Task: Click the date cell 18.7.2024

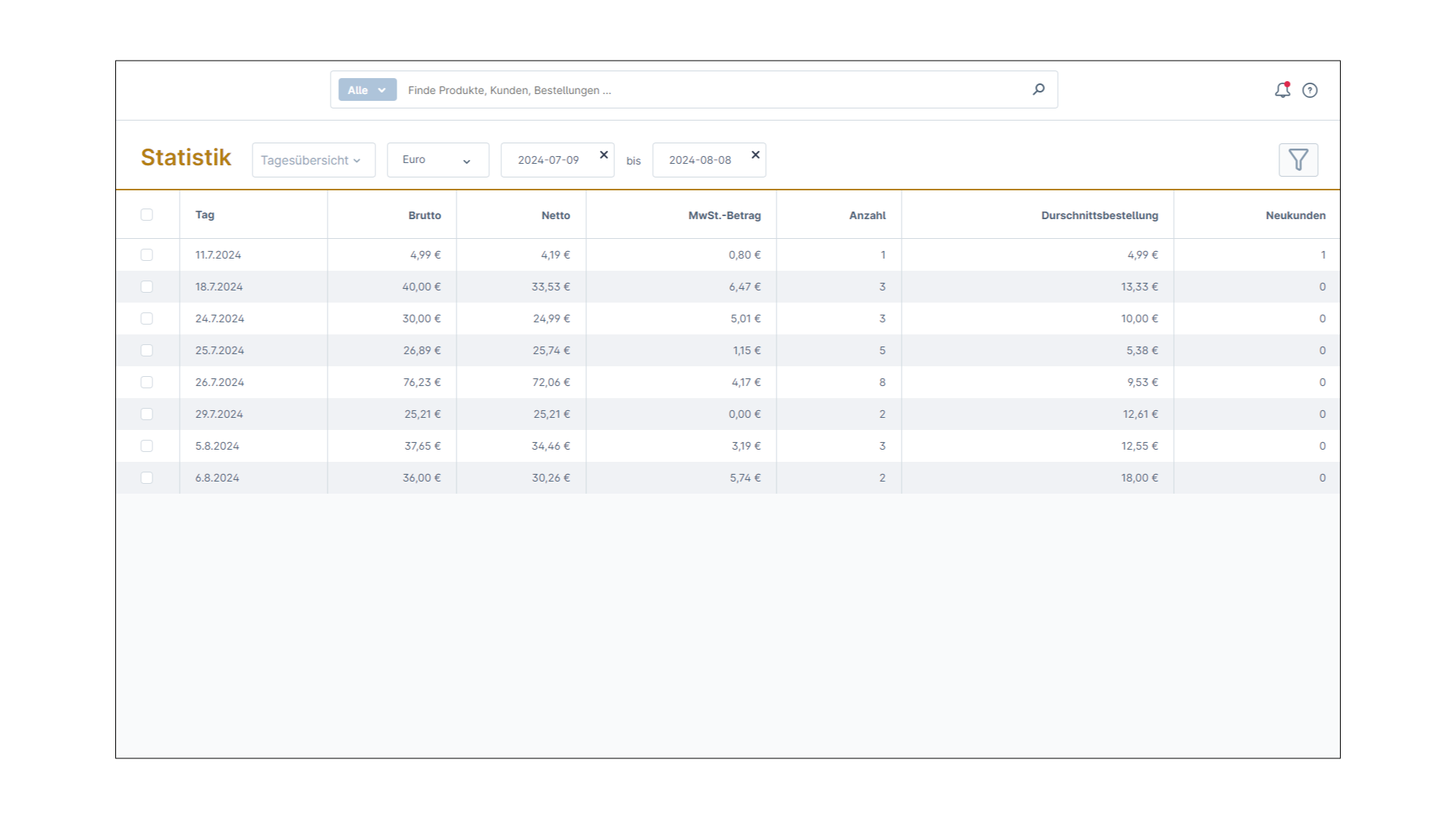Action: 219,287
